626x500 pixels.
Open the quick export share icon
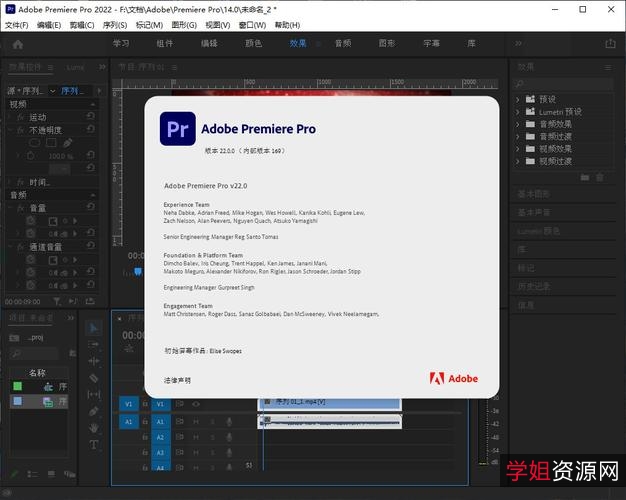coord(610,43)
